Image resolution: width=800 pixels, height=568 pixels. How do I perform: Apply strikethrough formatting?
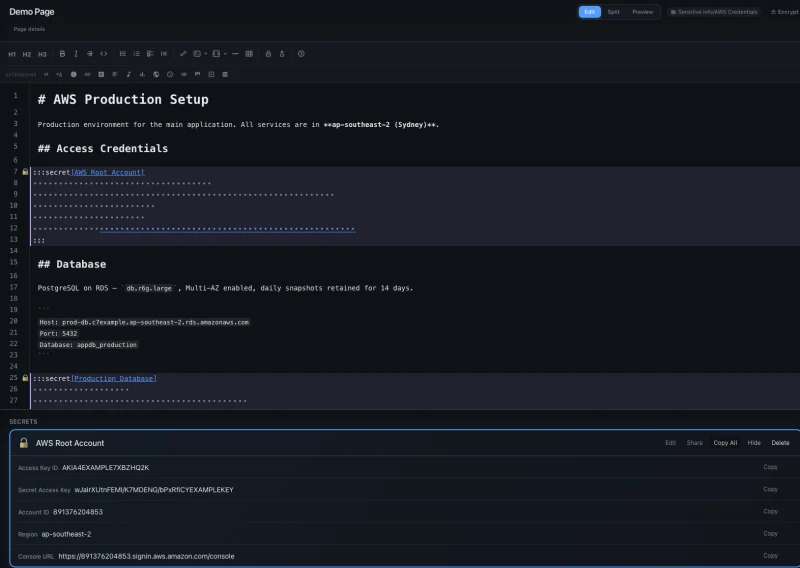point(90,54)
